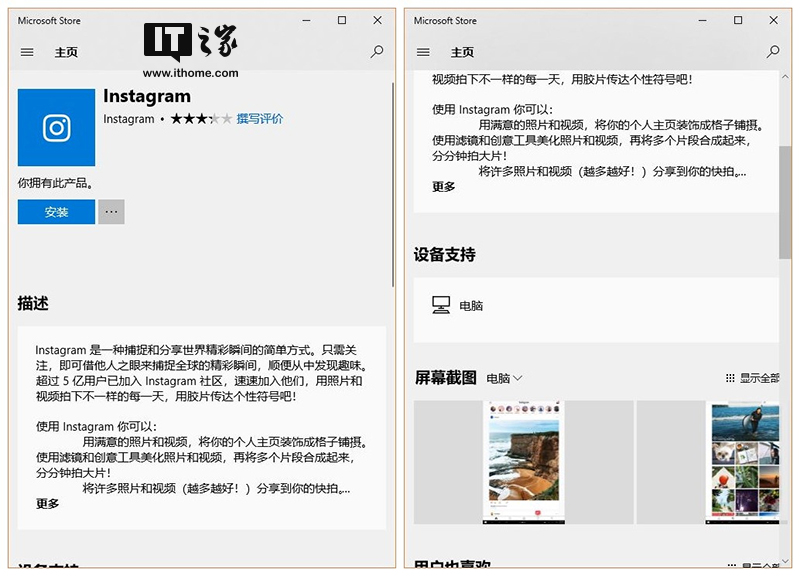Install Instagram with the 安装 button
This screenshot has width=800, height=576.
click(56, 212)
